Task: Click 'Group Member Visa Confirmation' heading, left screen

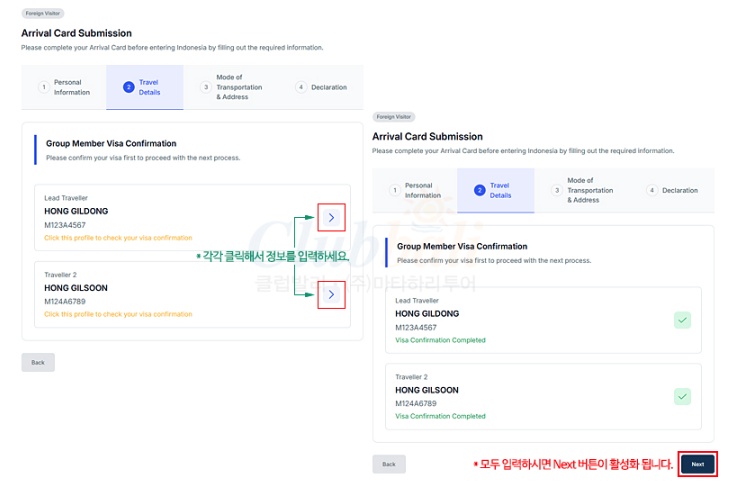Action: pyautogui.click(x=111, y=143)
